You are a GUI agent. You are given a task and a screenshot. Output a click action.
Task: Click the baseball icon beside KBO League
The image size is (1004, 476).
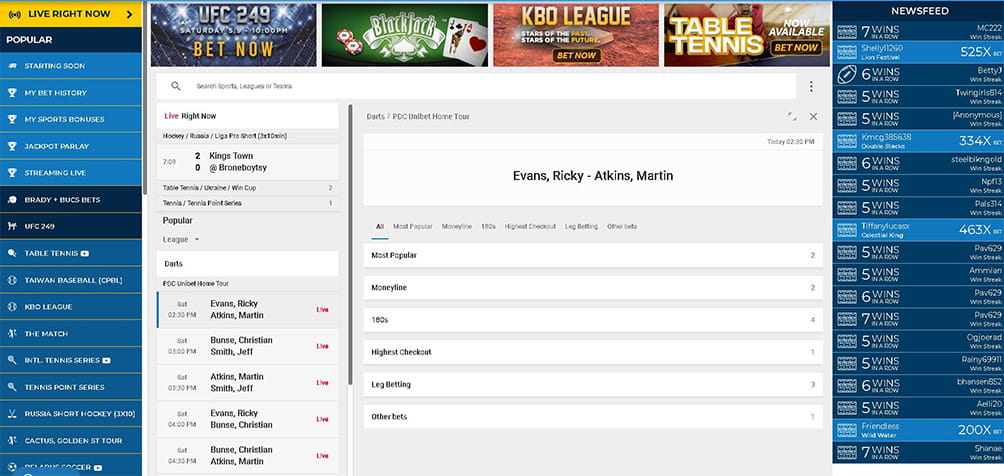click(12, 307)
